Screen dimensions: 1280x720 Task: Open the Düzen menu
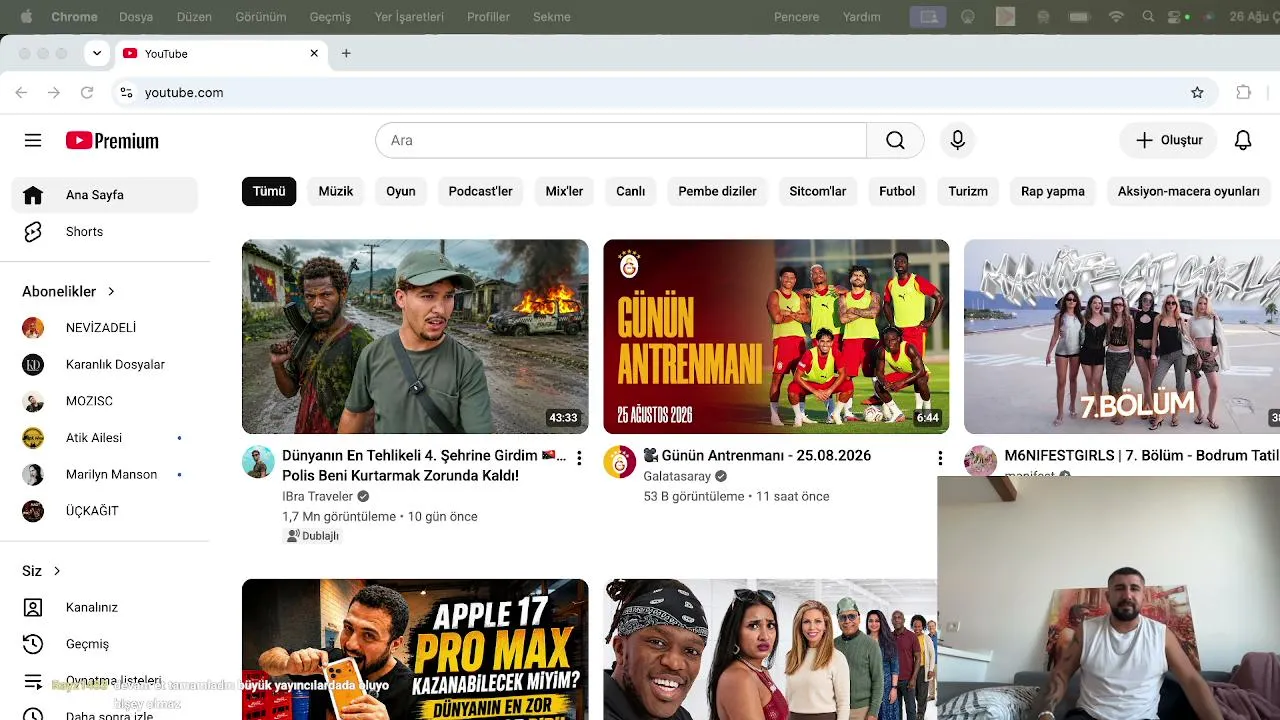(x=194, y=17)
